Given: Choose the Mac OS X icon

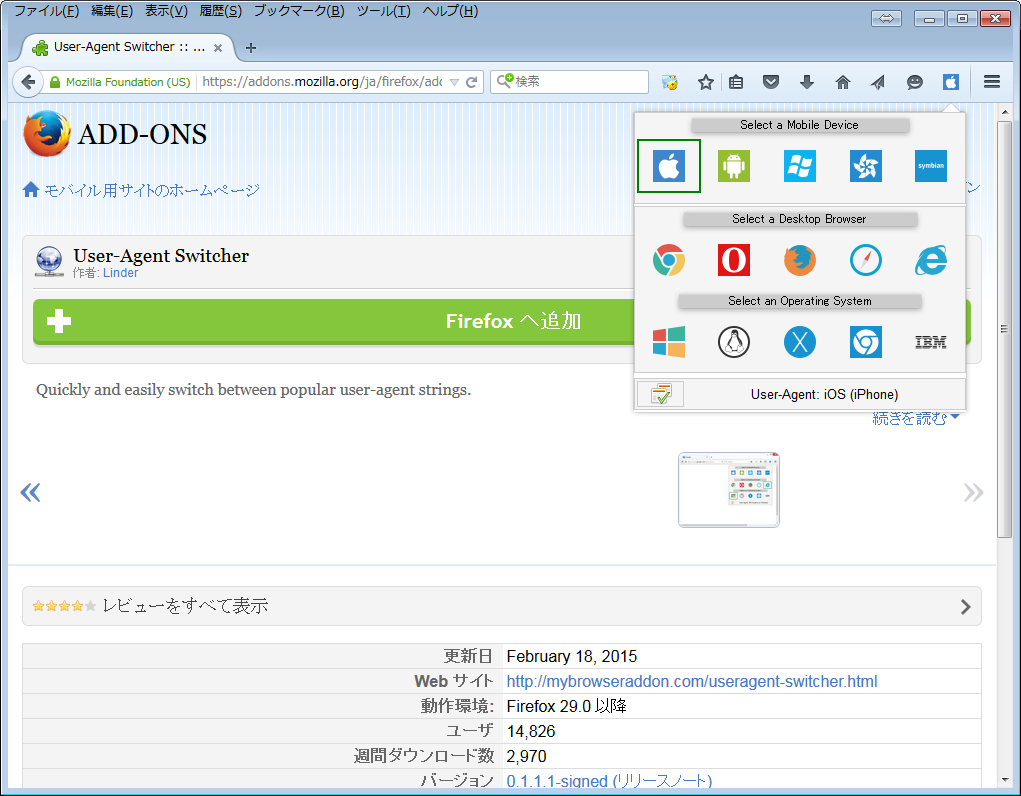Looking at the screenshot, I should [x=800, y=342].
